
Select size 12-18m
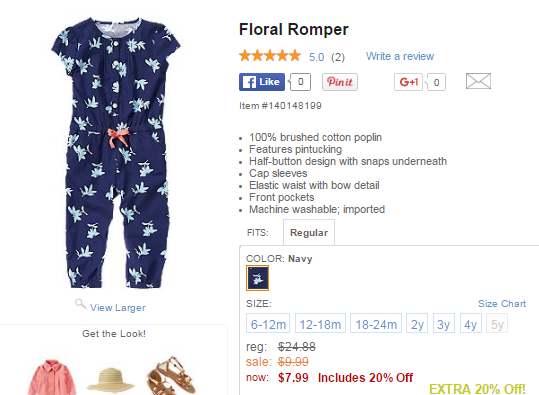[320, 323]
